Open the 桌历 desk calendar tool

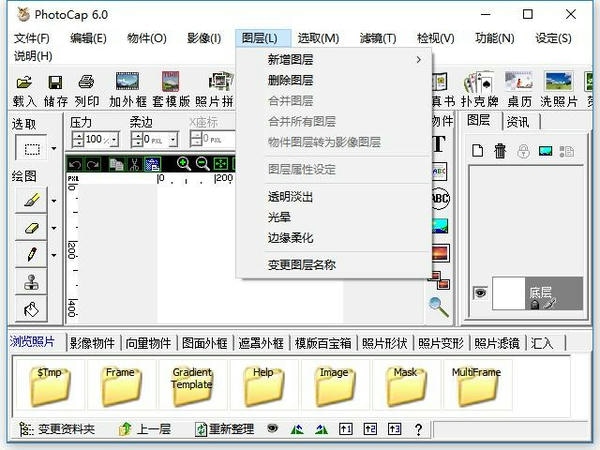tap(518, 82)
